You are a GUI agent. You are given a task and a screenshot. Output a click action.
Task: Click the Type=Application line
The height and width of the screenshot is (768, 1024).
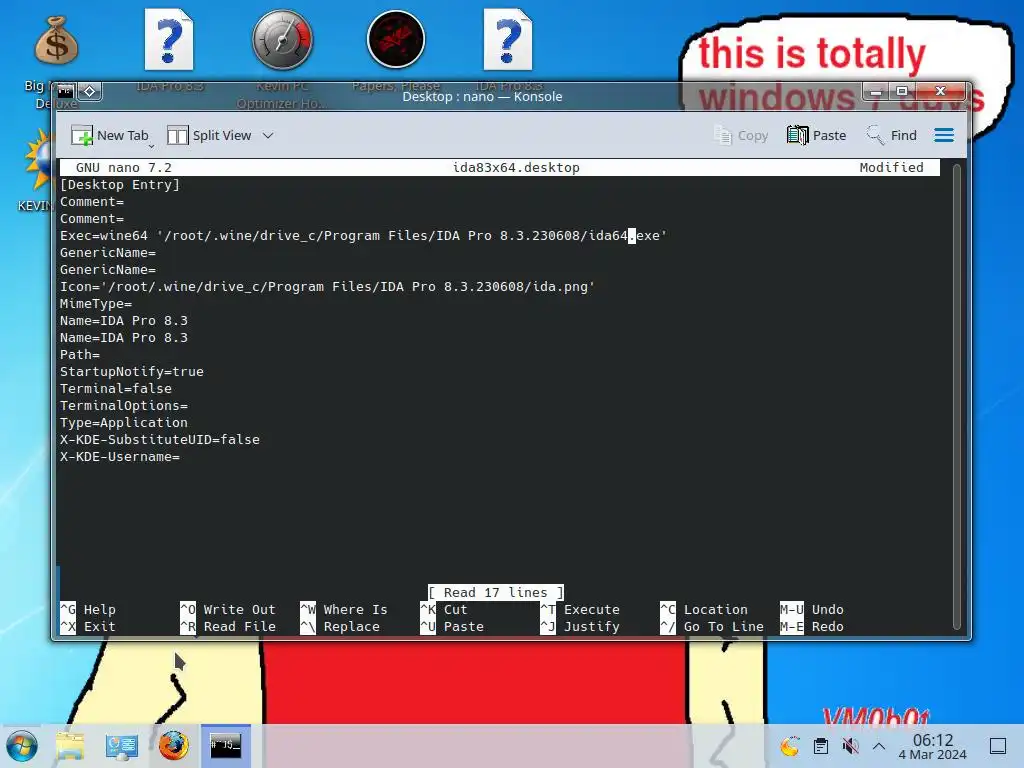pyautogui.click(x=124, y=423)
